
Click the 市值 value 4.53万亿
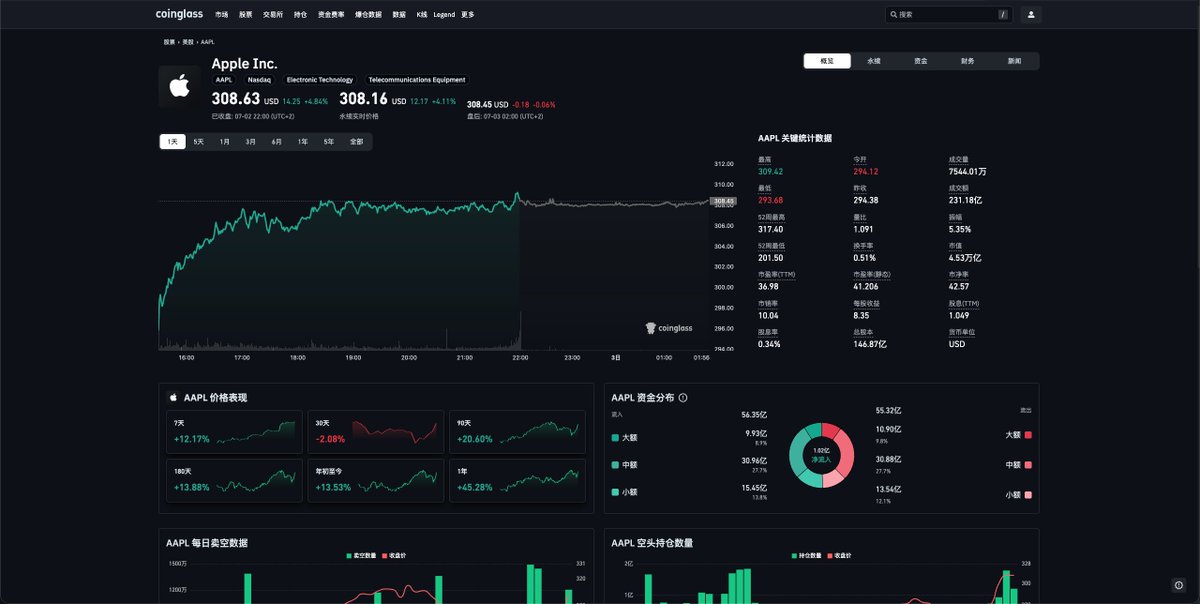coord(967,258)
